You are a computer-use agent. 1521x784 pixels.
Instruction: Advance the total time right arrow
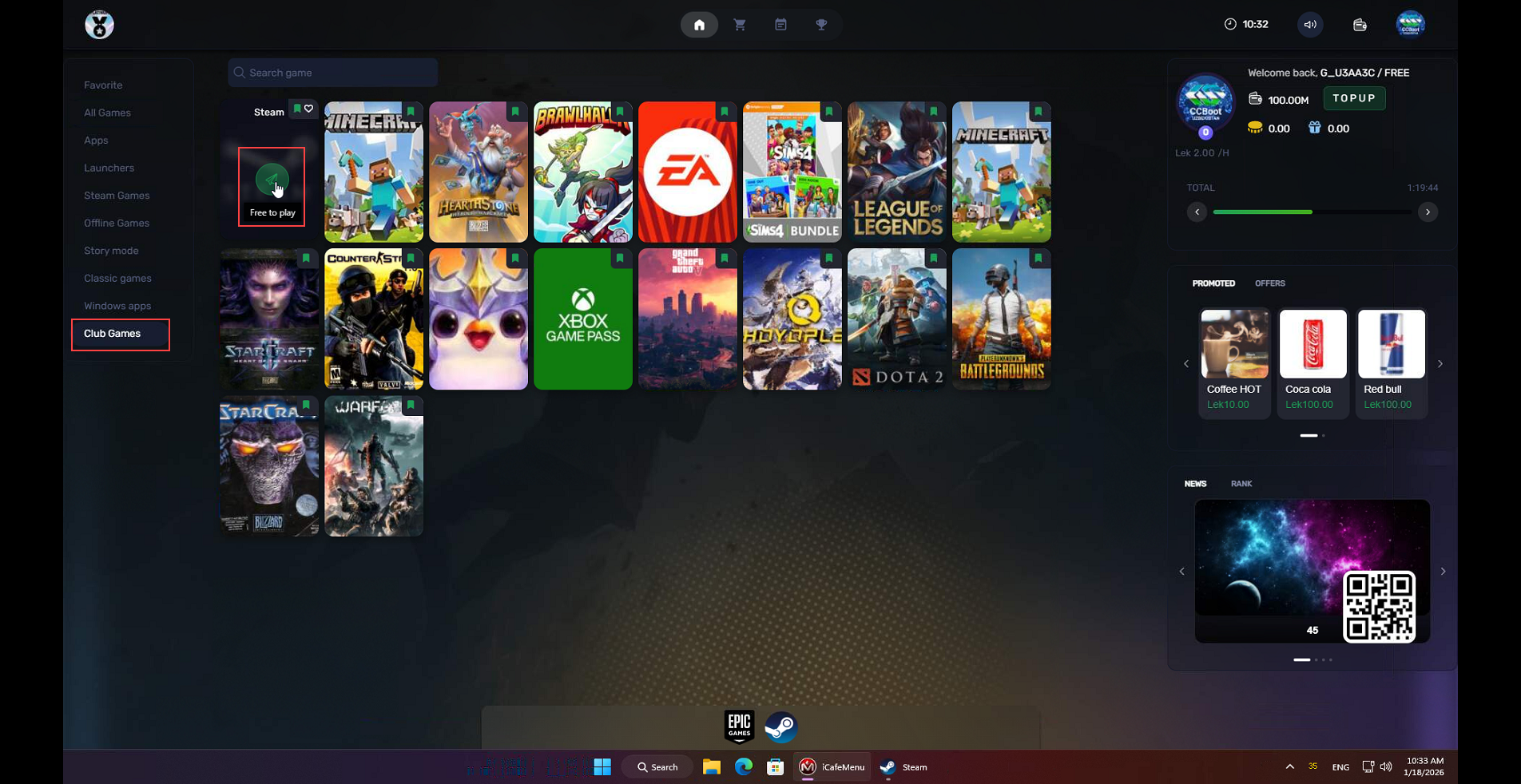(x=1428, y=212)
